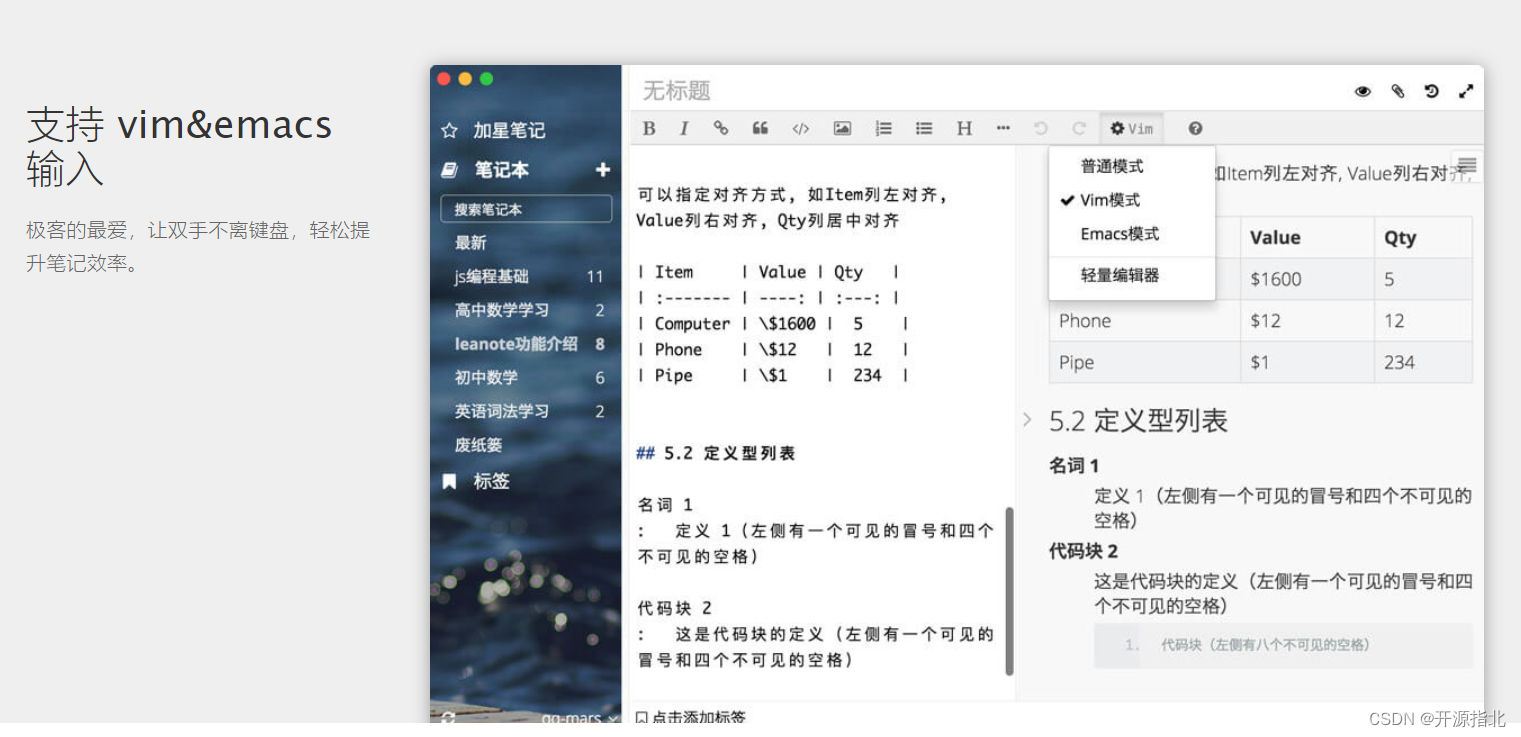
Task: Apply italic formatting
Action: pos(684,128)
